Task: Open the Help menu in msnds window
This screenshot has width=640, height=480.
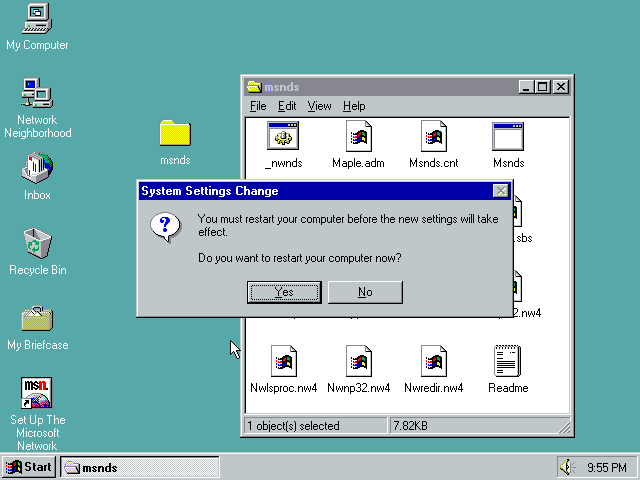Action: (354, 106)
